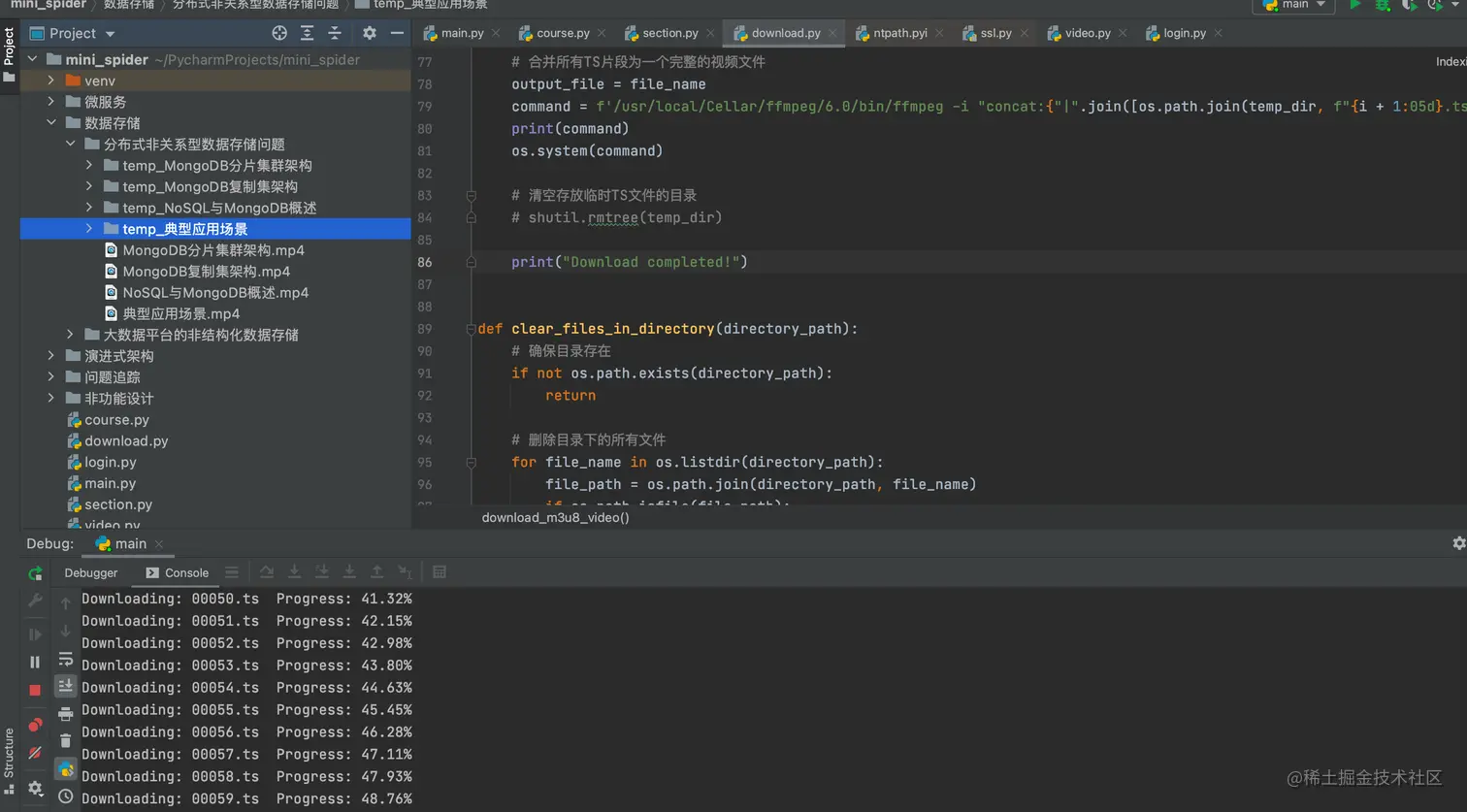Expand the temp_MongoDB分片集群架构 folder
Screen dimensions: 1467x812
(x=89, y=166)
